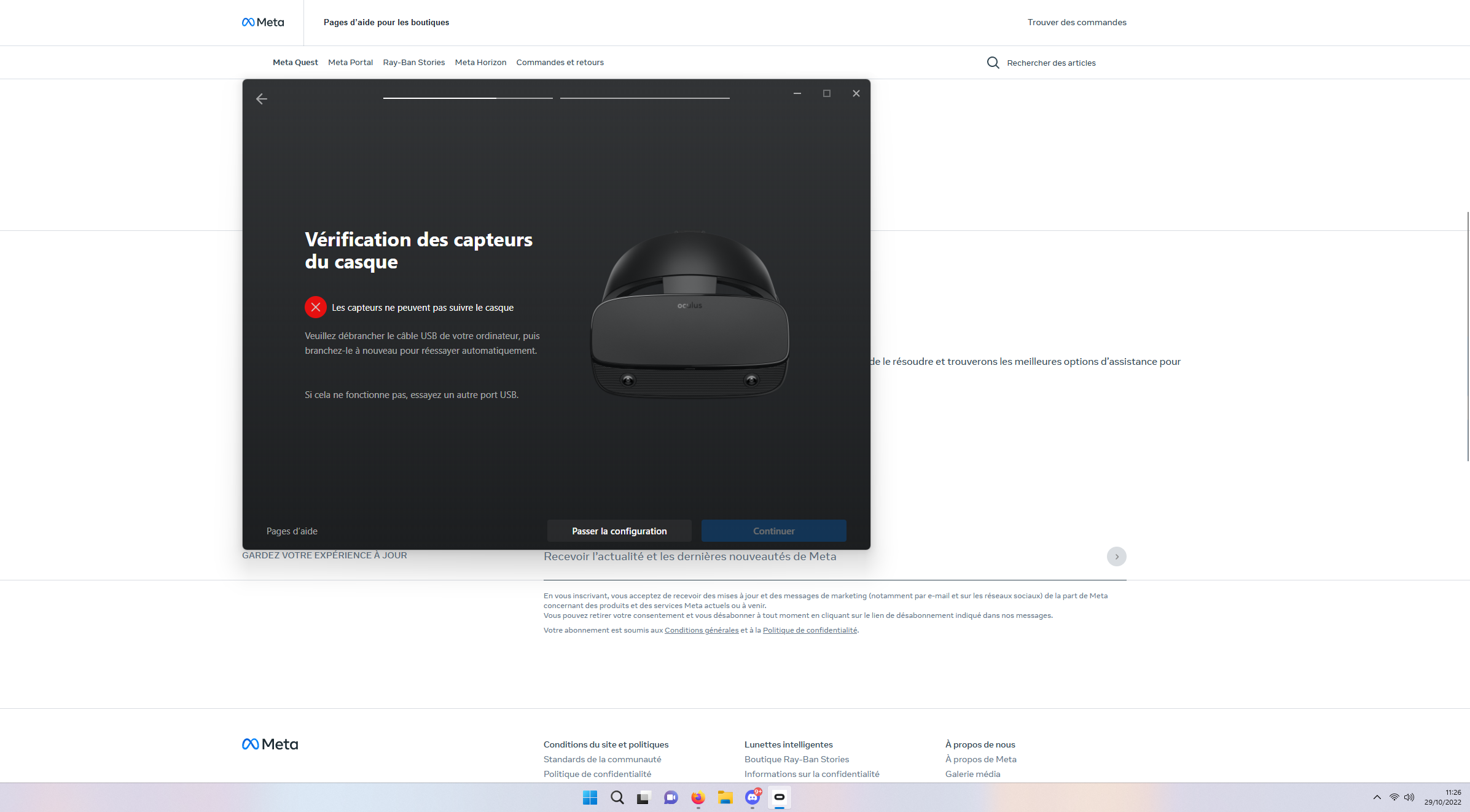The width and height of the screenshot is (1470, 812).
Task: Open the clock and date panel
Action: coord(1443,797)
